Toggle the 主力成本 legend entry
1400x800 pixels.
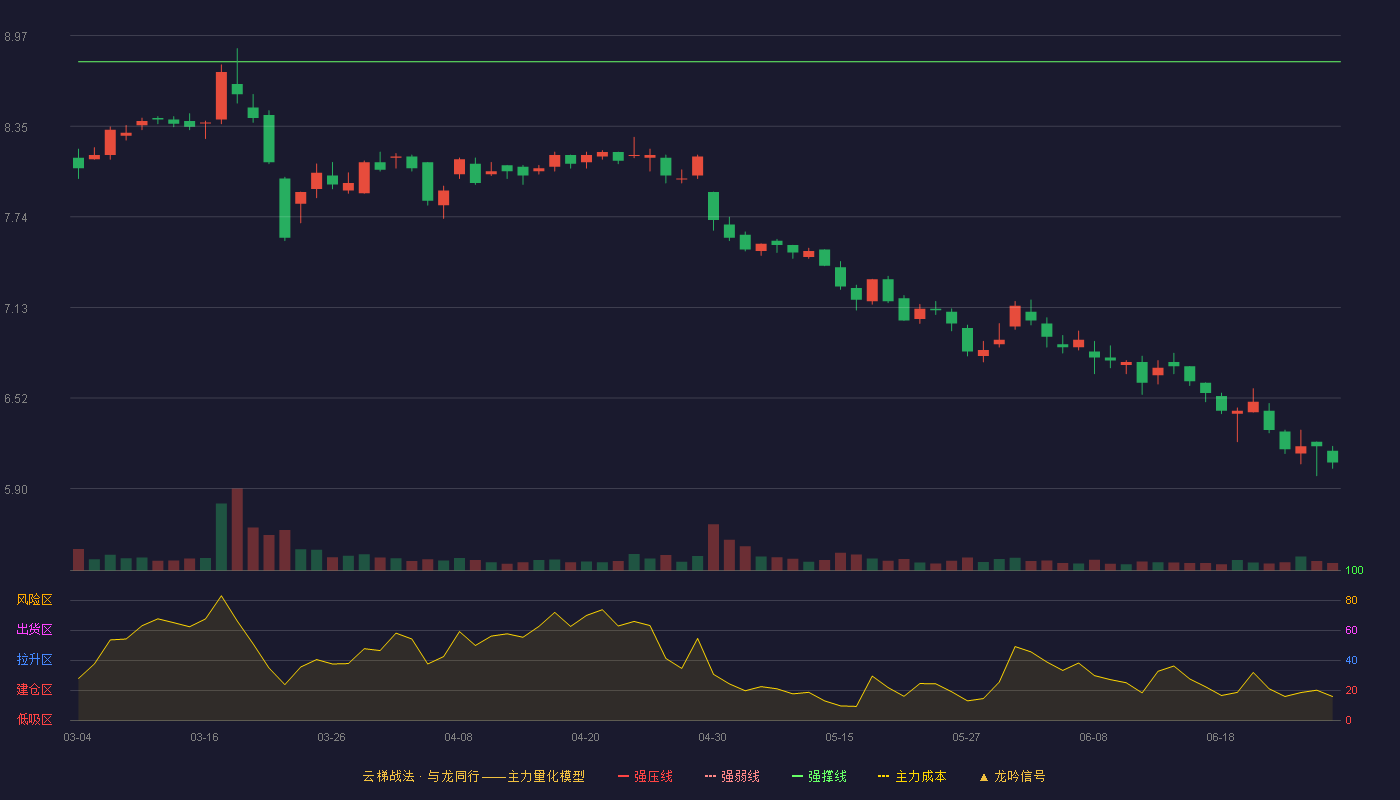pos(911,776)
